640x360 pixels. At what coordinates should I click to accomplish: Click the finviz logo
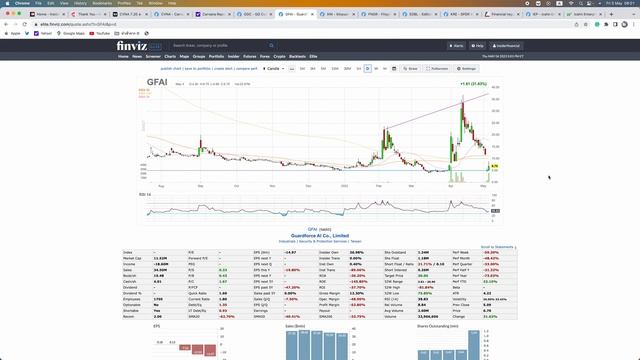(x=131, y=46)
